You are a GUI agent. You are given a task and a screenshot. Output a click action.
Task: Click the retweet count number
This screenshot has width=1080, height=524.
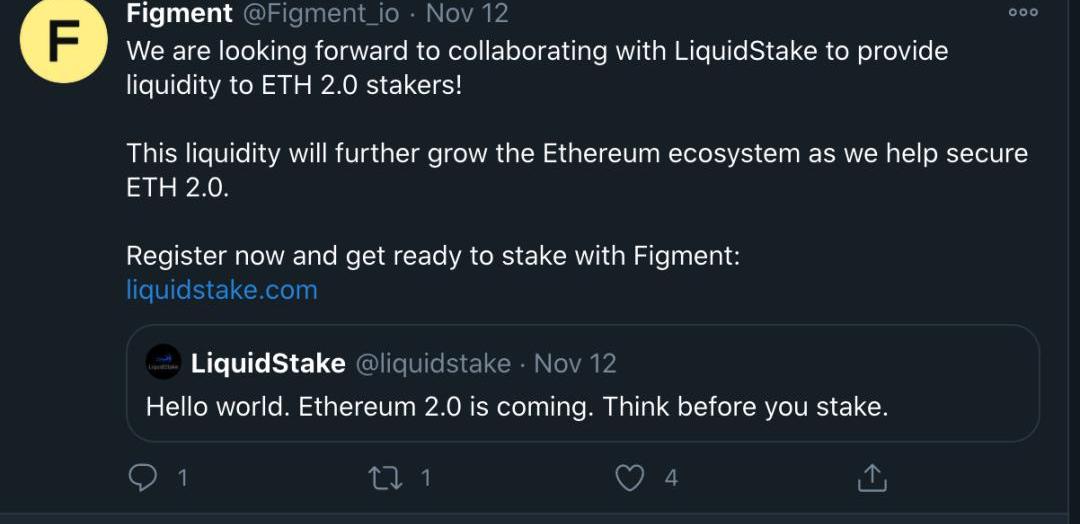point(425,478)
